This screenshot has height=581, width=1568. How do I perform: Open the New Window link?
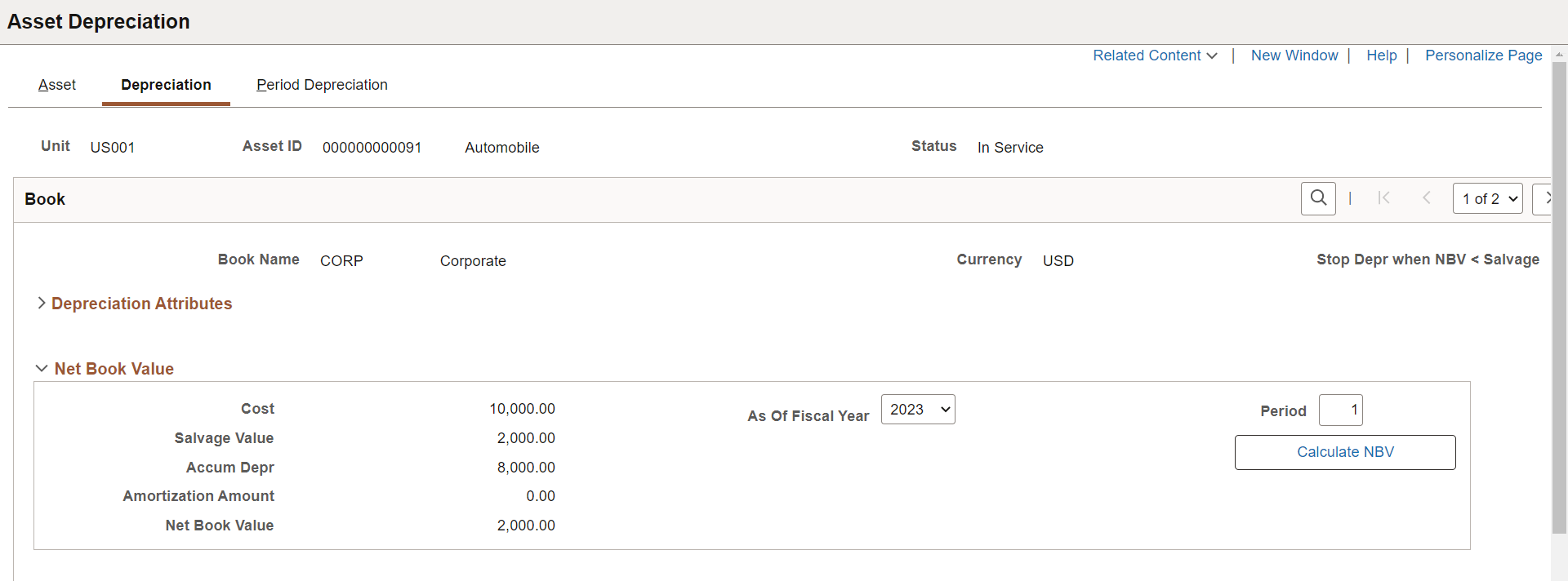click(1294, 55)
